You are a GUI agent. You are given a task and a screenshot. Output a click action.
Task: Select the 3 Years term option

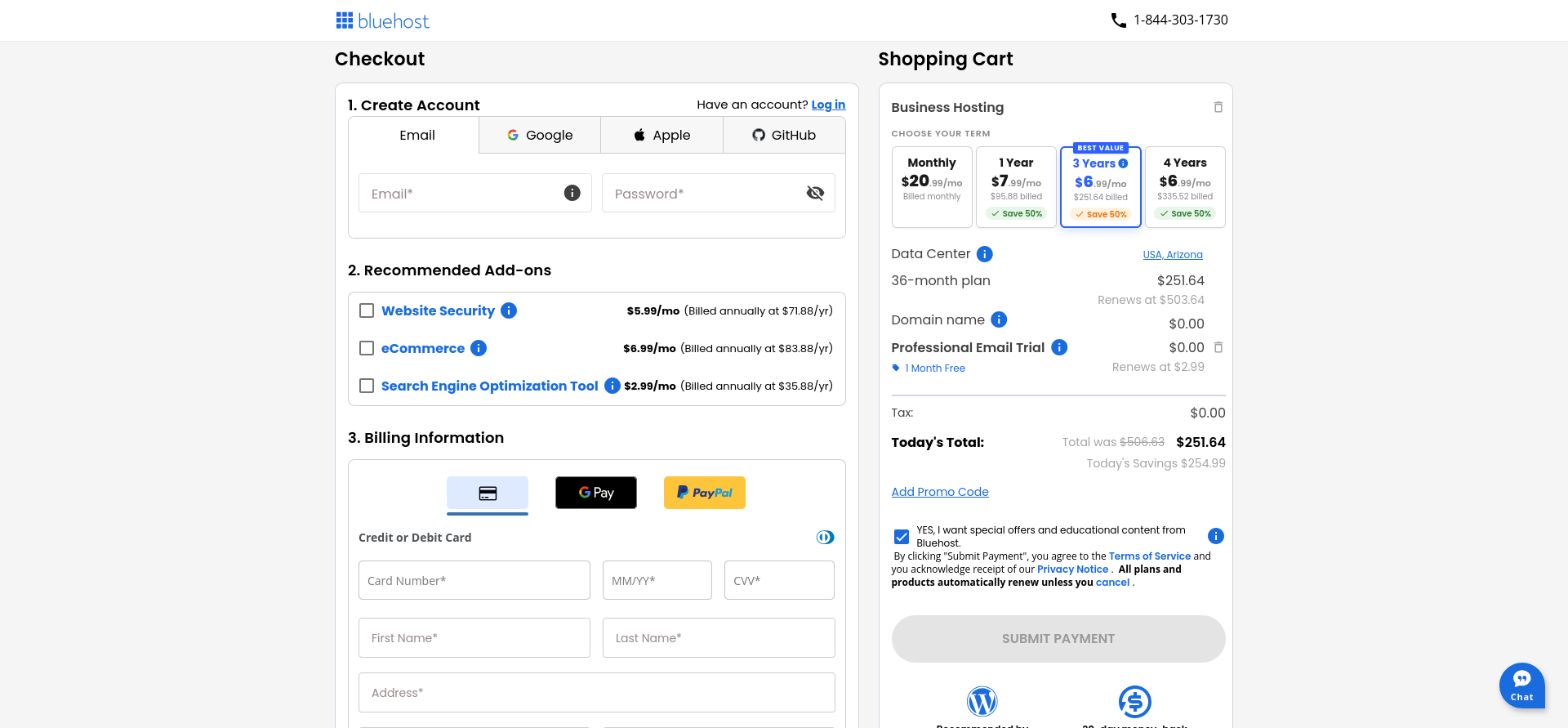(x=1101, y=187)
